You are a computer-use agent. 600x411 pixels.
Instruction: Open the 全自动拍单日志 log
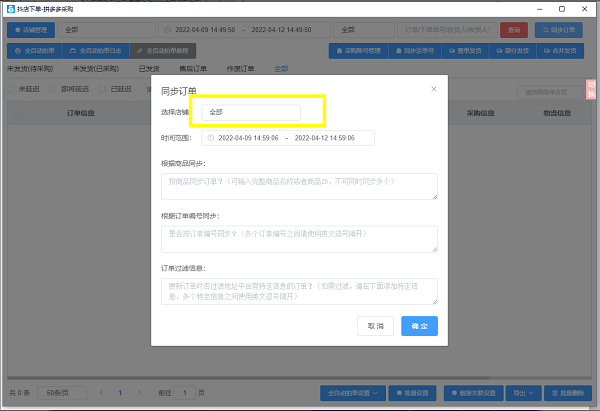(96, 51)
